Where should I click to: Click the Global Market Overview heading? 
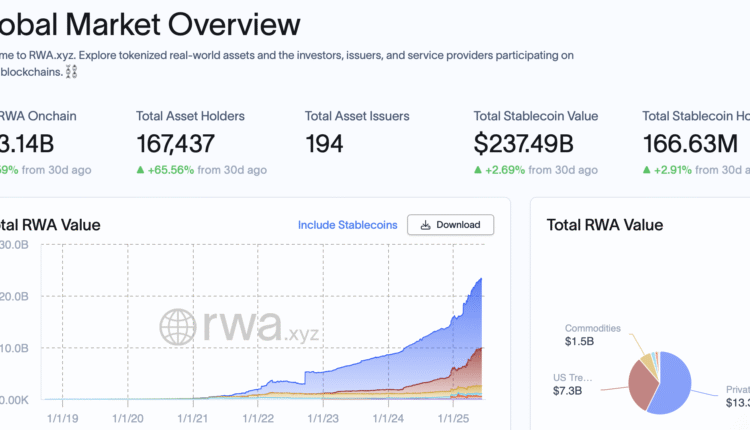click(x=150, y=23)
